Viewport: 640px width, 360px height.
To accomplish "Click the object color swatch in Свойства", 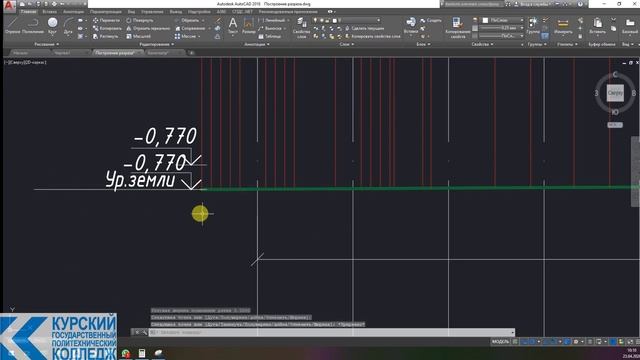I will (485, 20).
